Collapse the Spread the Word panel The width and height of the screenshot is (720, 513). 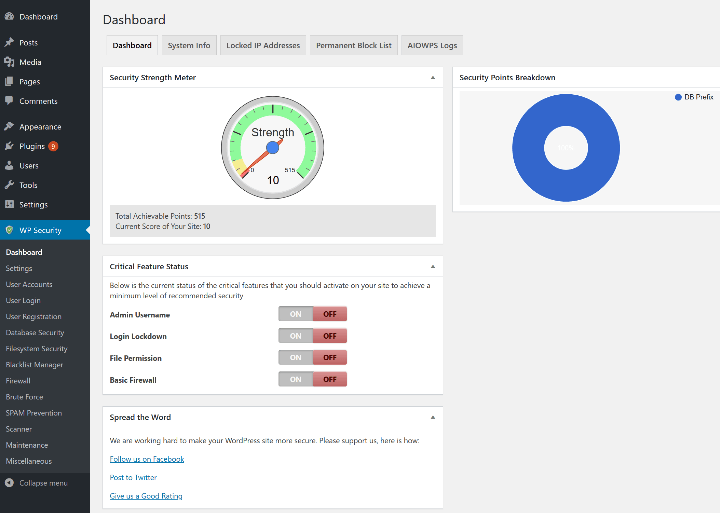432,417
